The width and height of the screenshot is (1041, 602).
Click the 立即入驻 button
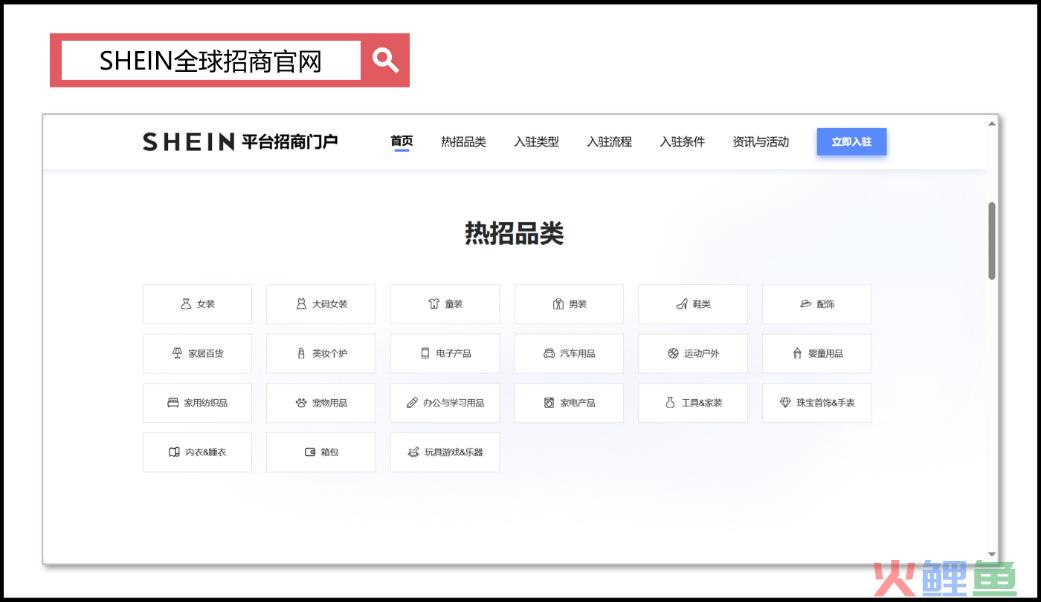pyautogui.click(x=852, y=141)
